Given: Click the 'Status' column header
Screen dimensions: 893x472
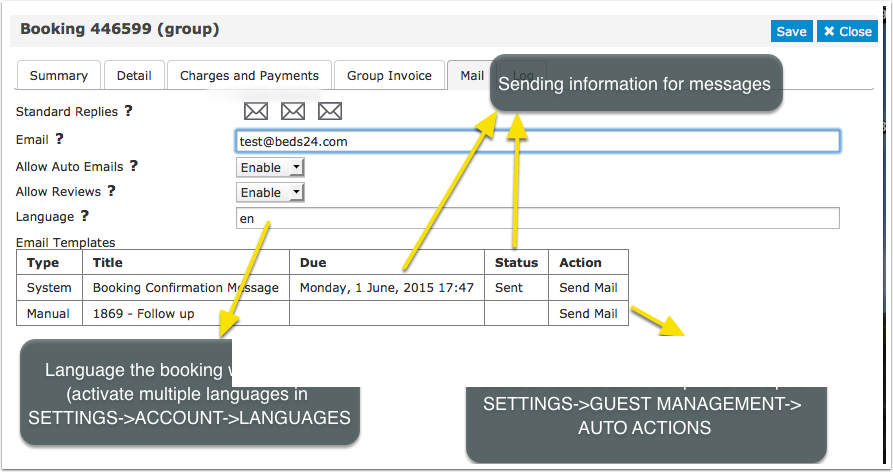Looking at the screenshot, I should (516, 262).
